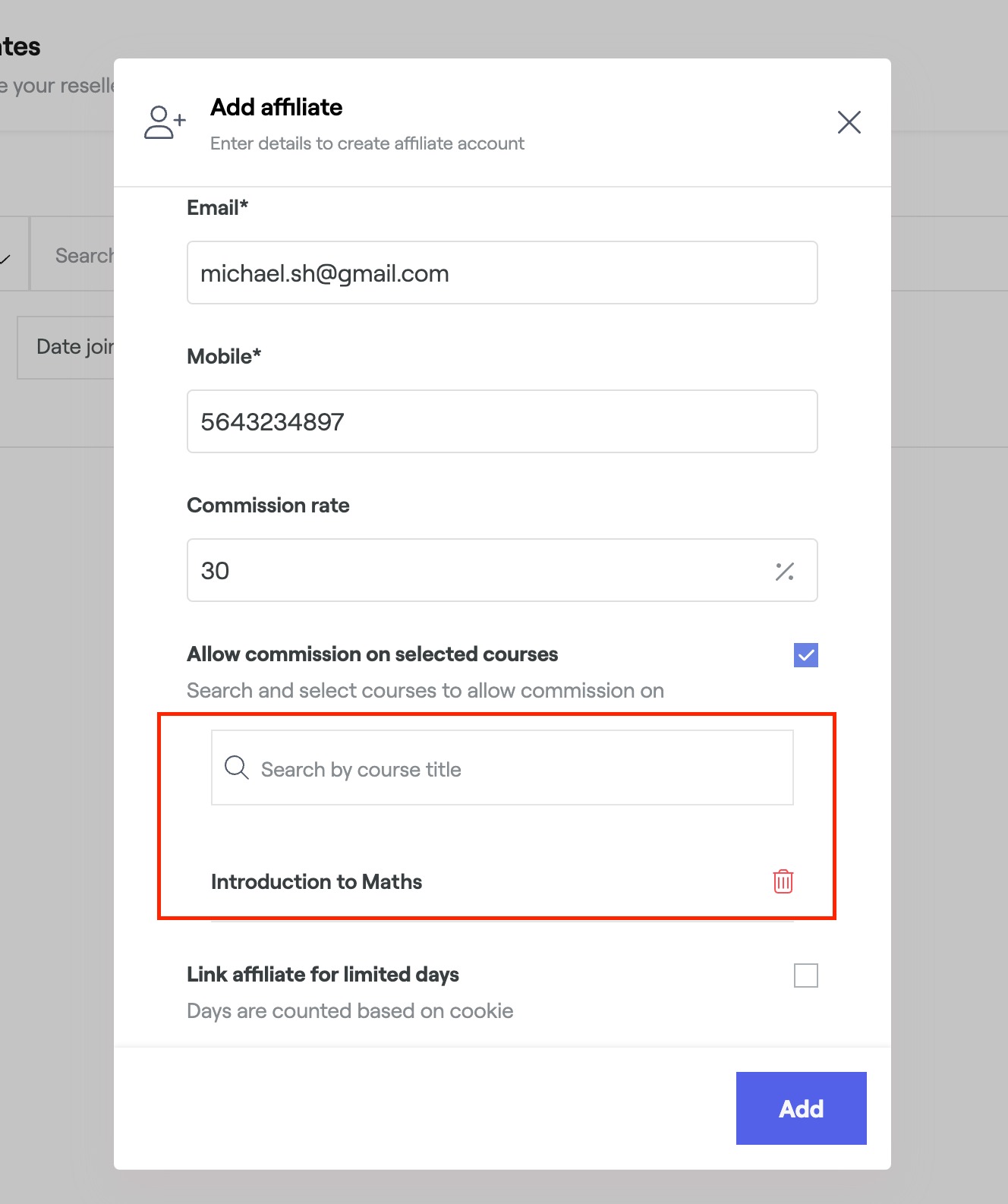
Task: Click the percent icon in Commission rate
Action: pos(785,572)
